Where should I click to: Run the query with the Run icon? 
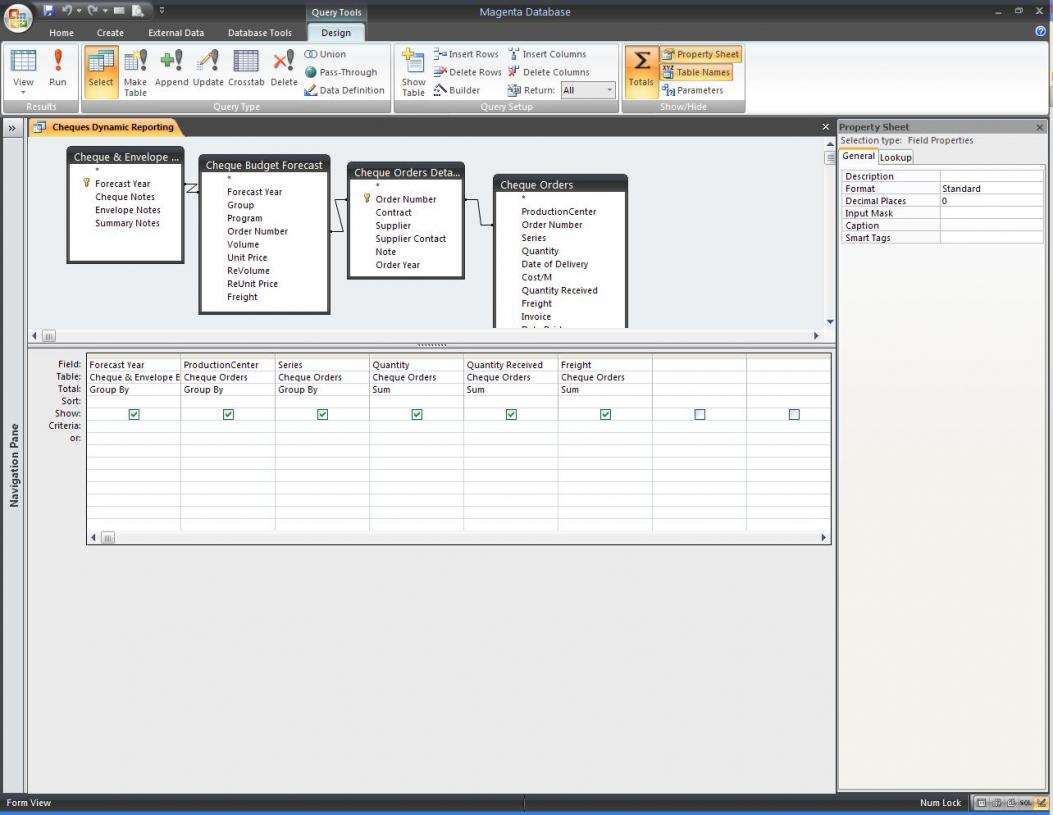pyautogui.click(x=58, y=69)
